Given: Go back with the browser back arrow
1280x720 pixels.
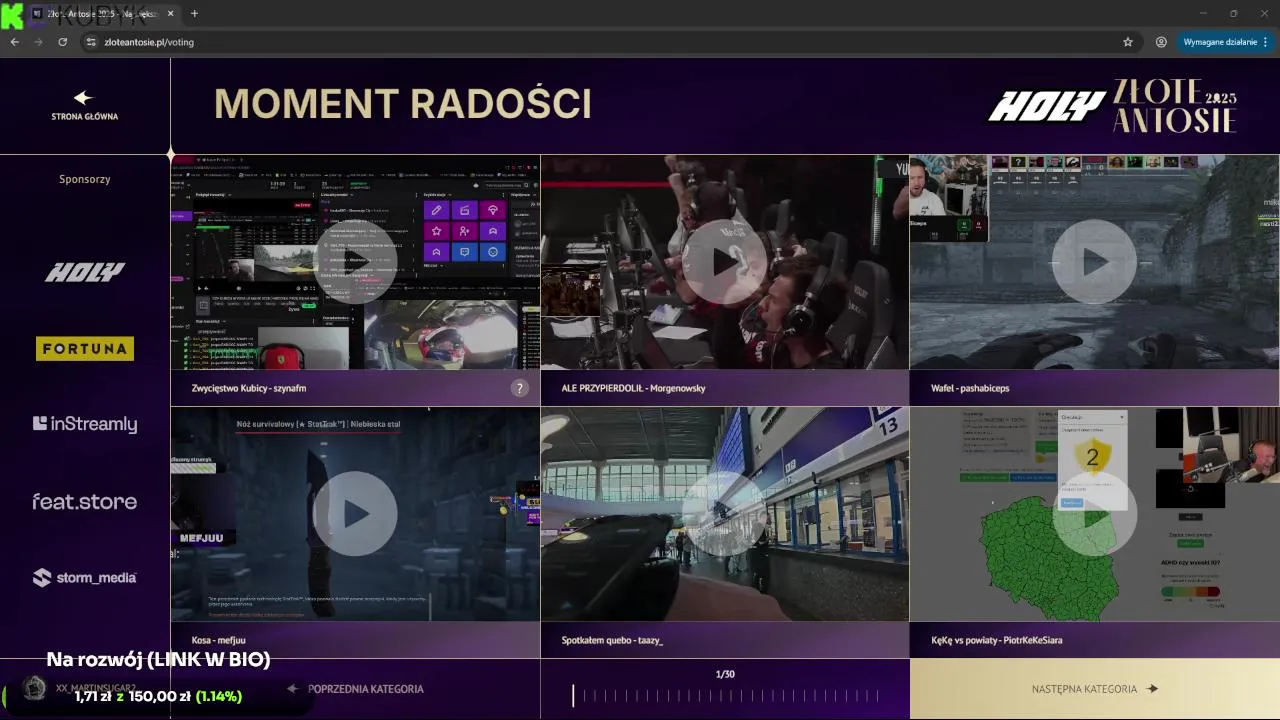Looking at the screenshot, I should tap(14, 42).
